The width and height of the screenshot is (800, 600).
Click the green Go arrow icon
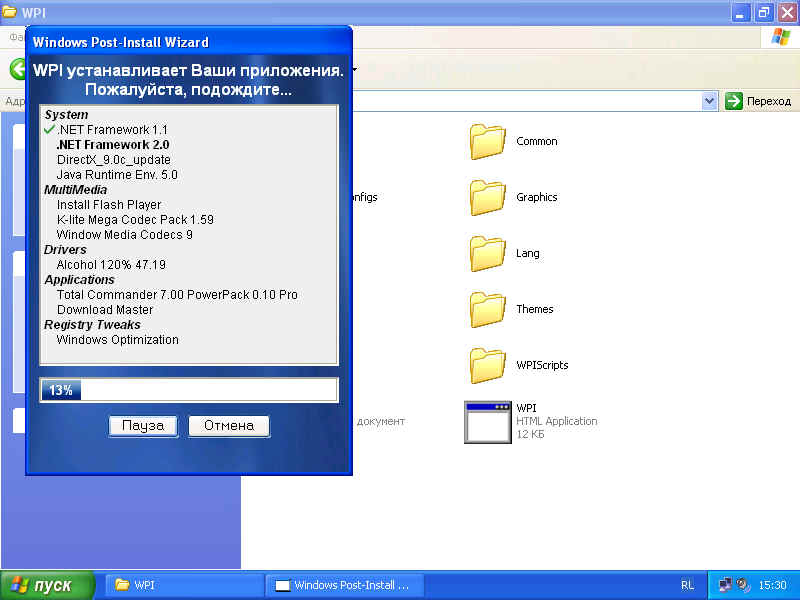tap(734, 101)
